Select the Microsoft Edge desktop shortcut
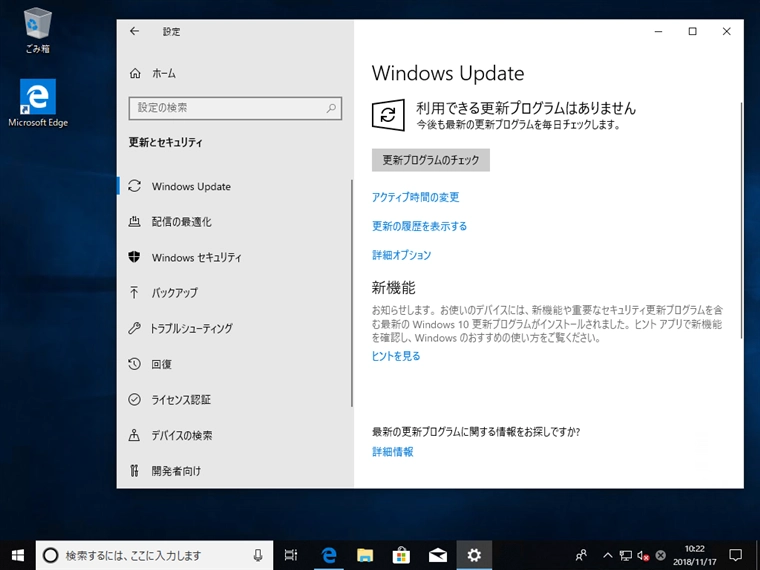 coord(38,103)
